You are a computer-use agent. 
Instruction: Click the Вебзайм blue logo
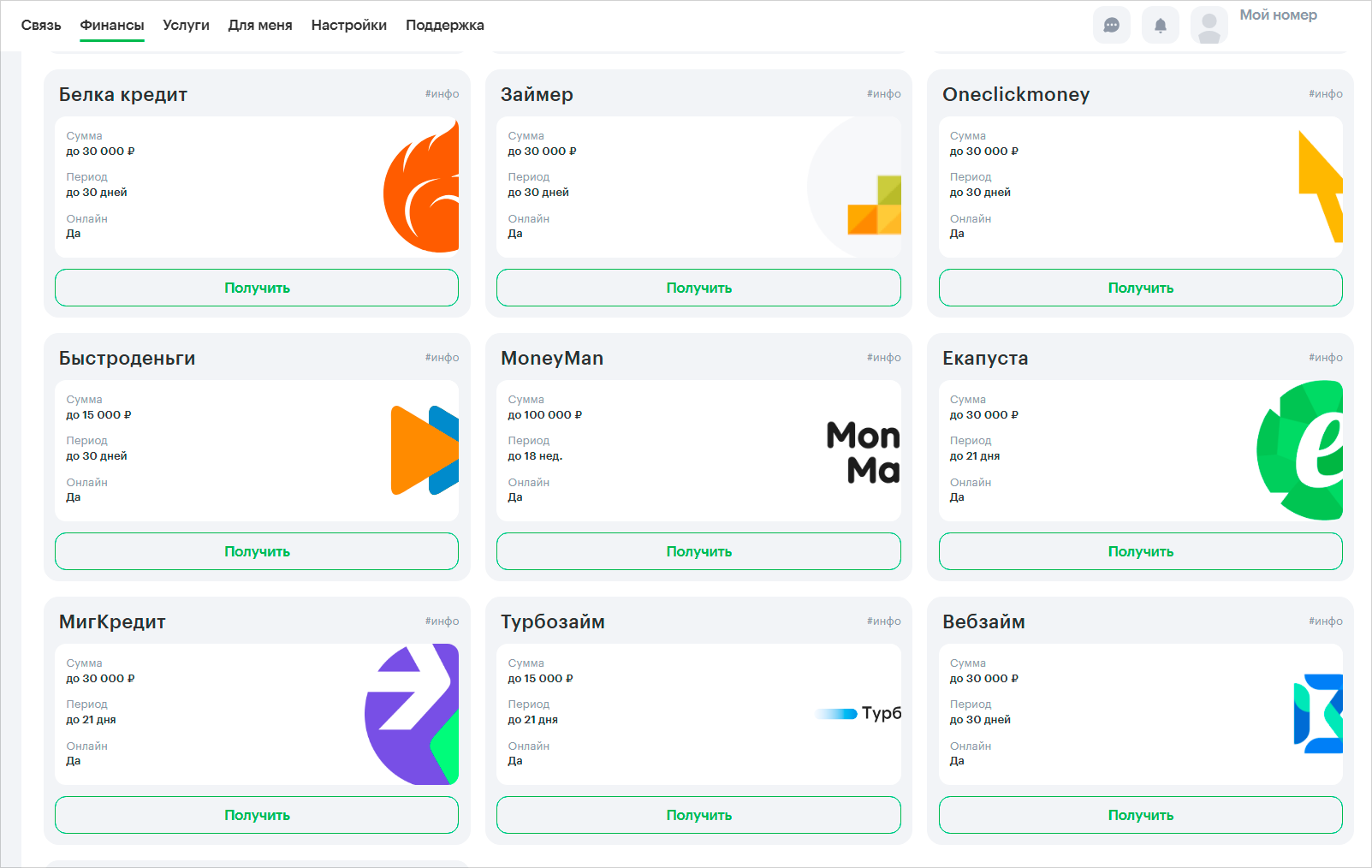[x=1318, y=714]
